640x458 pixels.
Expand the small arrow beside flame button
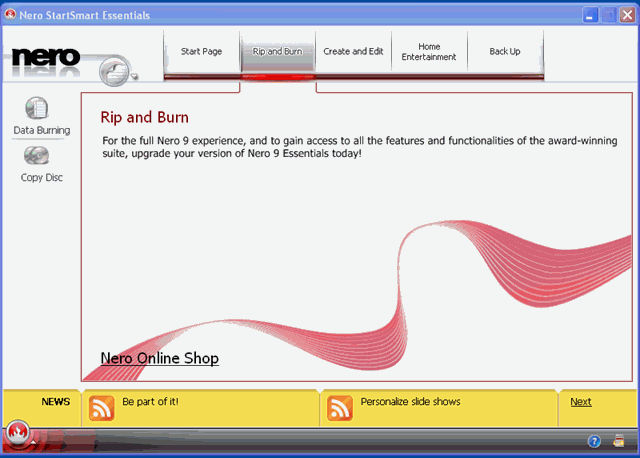[x=33, y=442]
